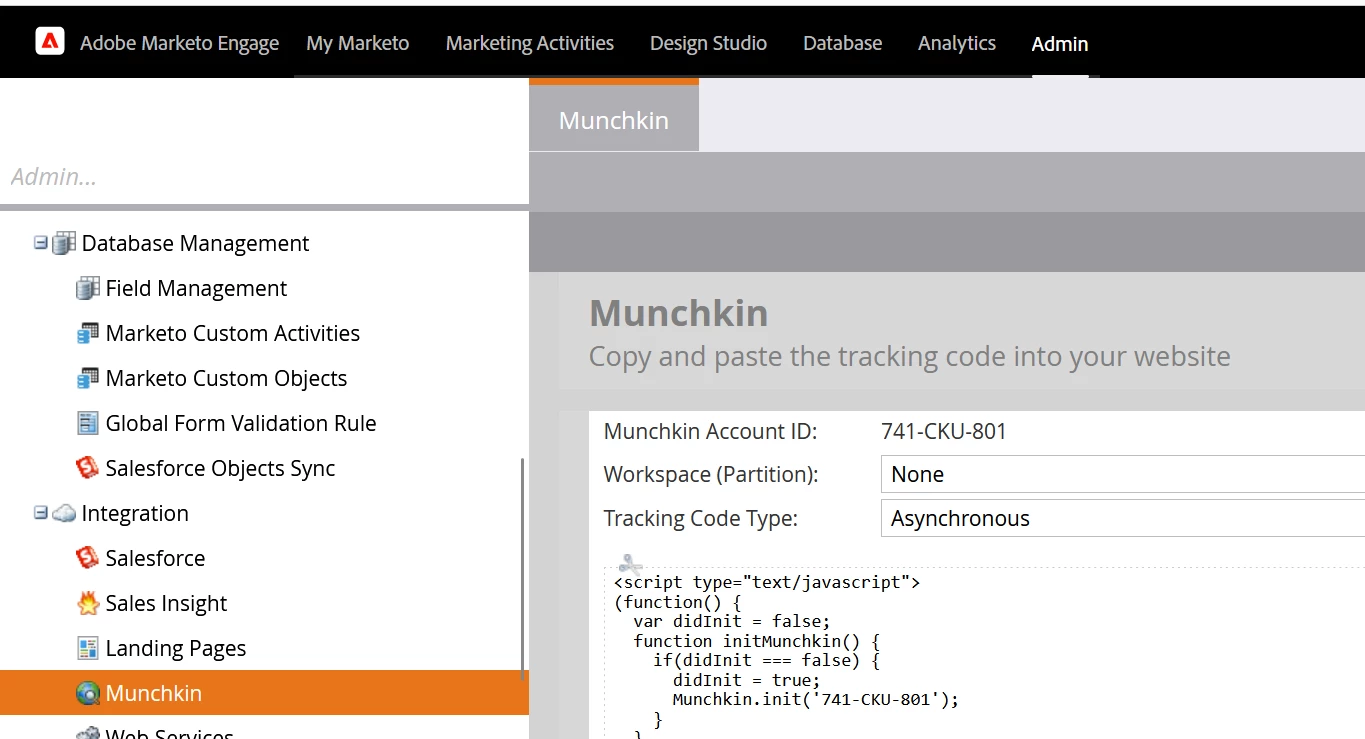Click the Munchkin globe icon

click(x=88, y=693)
